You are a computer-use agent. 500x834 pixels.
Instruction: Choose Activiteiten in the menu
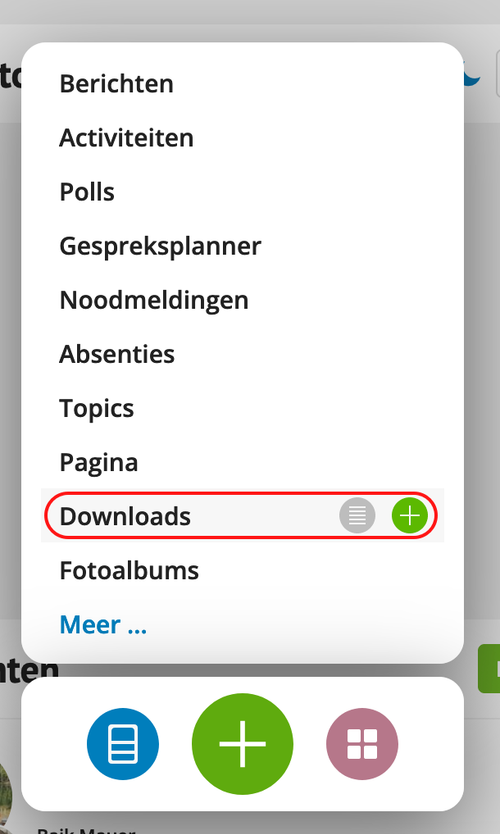coord(127,138)
